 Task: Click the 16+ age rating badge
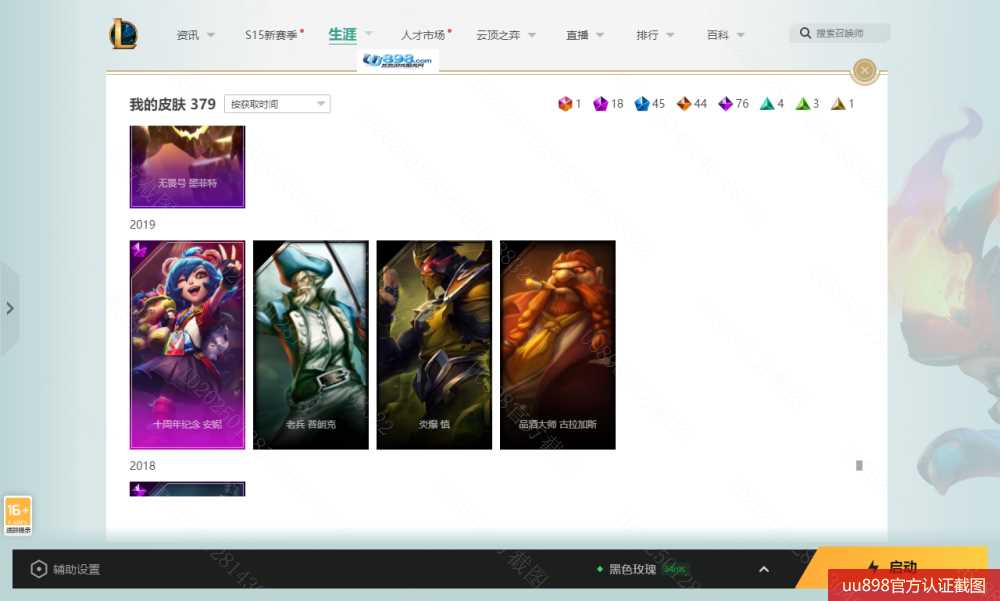point(18,516)
